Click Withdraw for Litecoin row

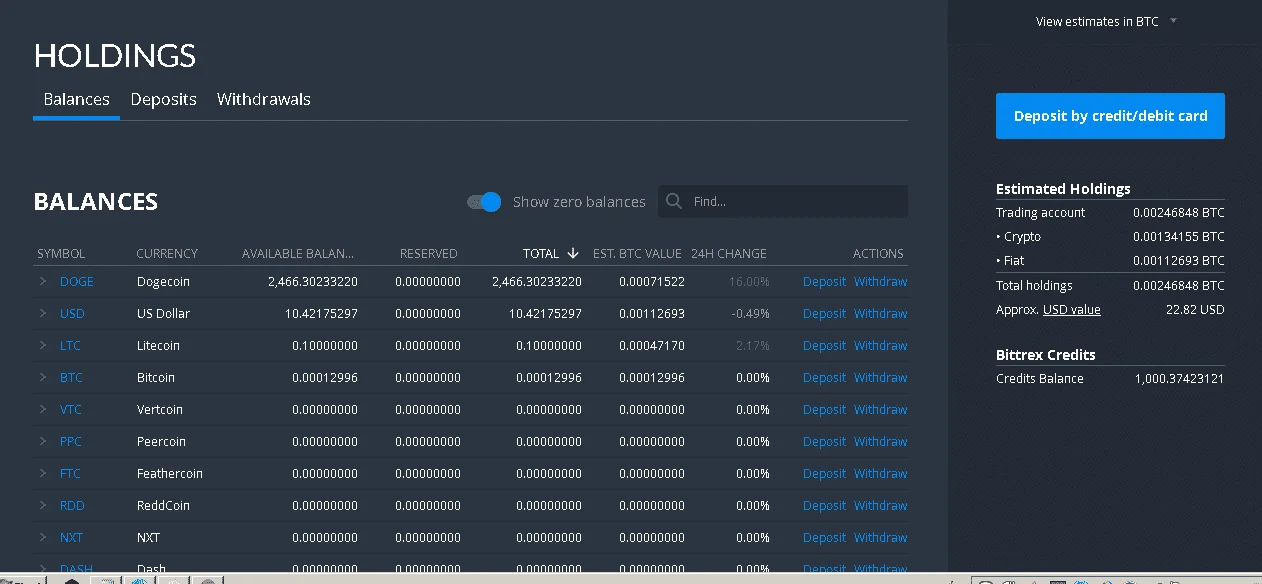881,345
